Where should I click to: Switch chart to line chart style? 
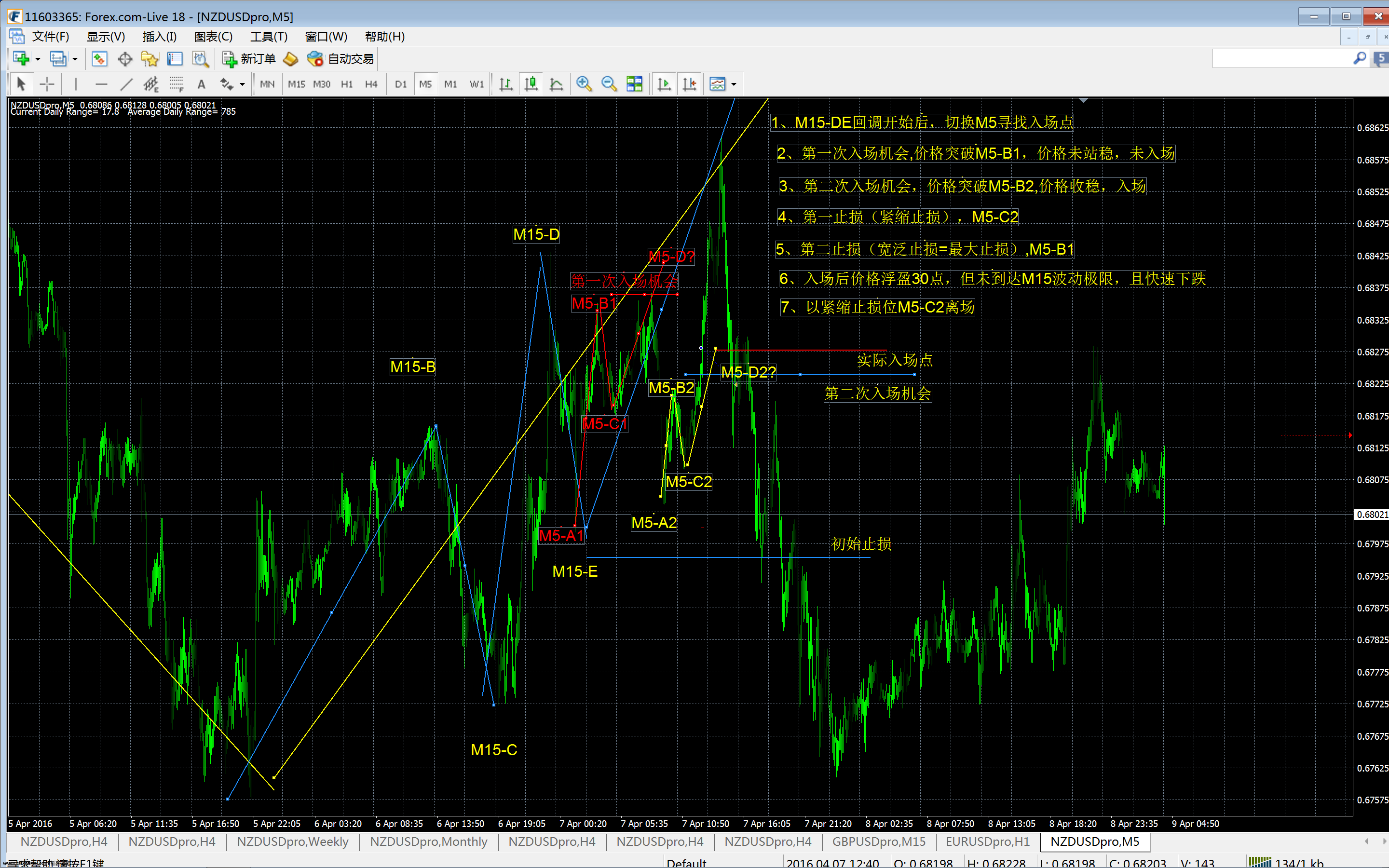tap(556, 84)
